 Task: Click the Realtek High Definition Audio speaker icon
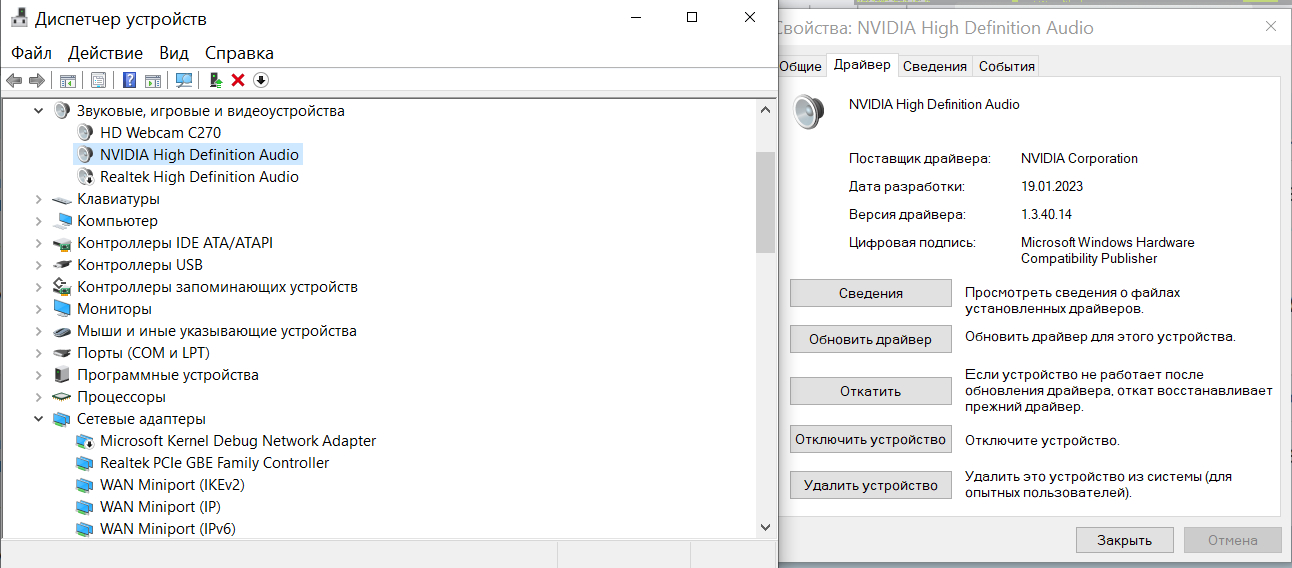pos(86,177)
